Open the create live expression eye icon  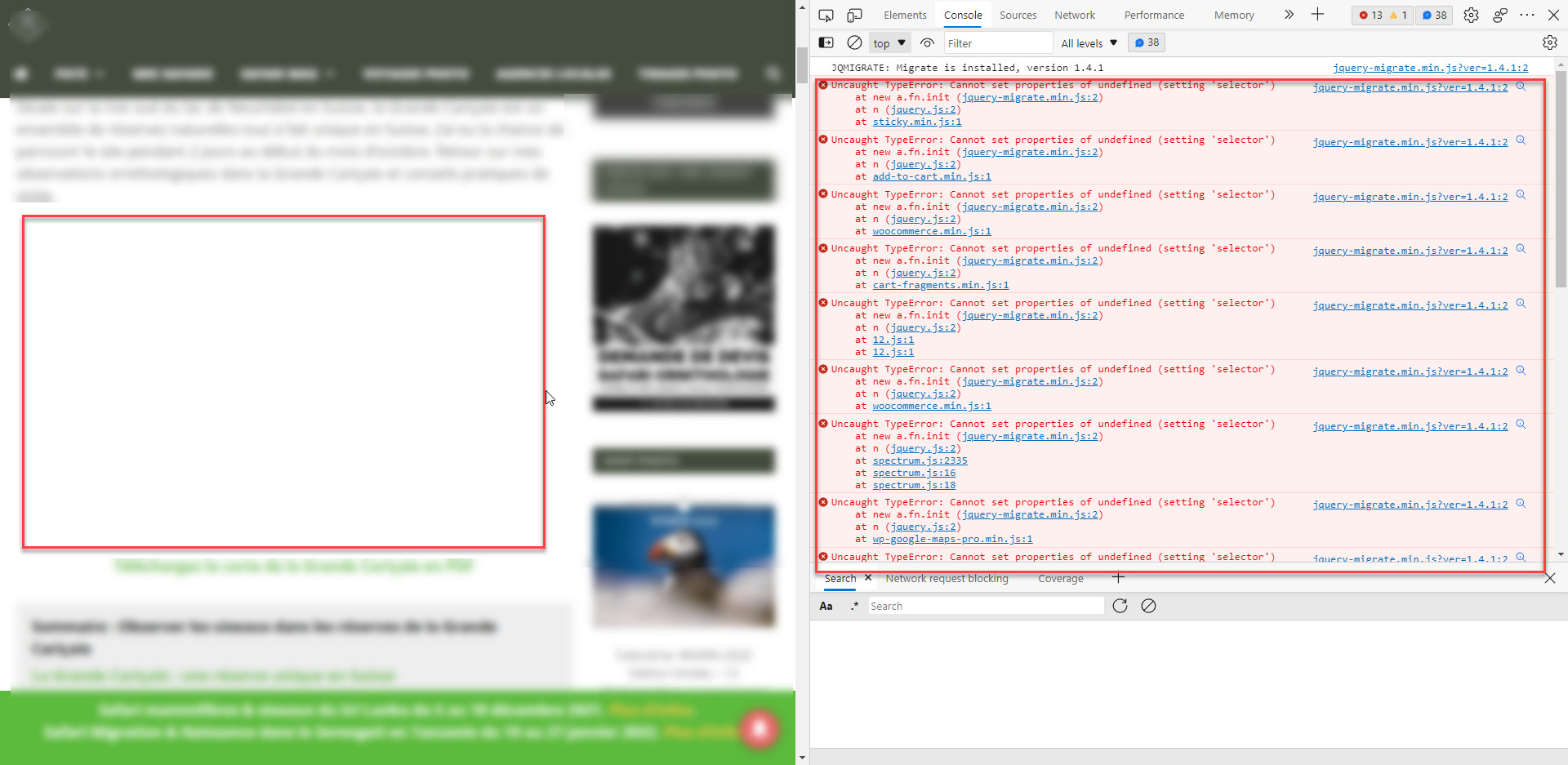927,42
